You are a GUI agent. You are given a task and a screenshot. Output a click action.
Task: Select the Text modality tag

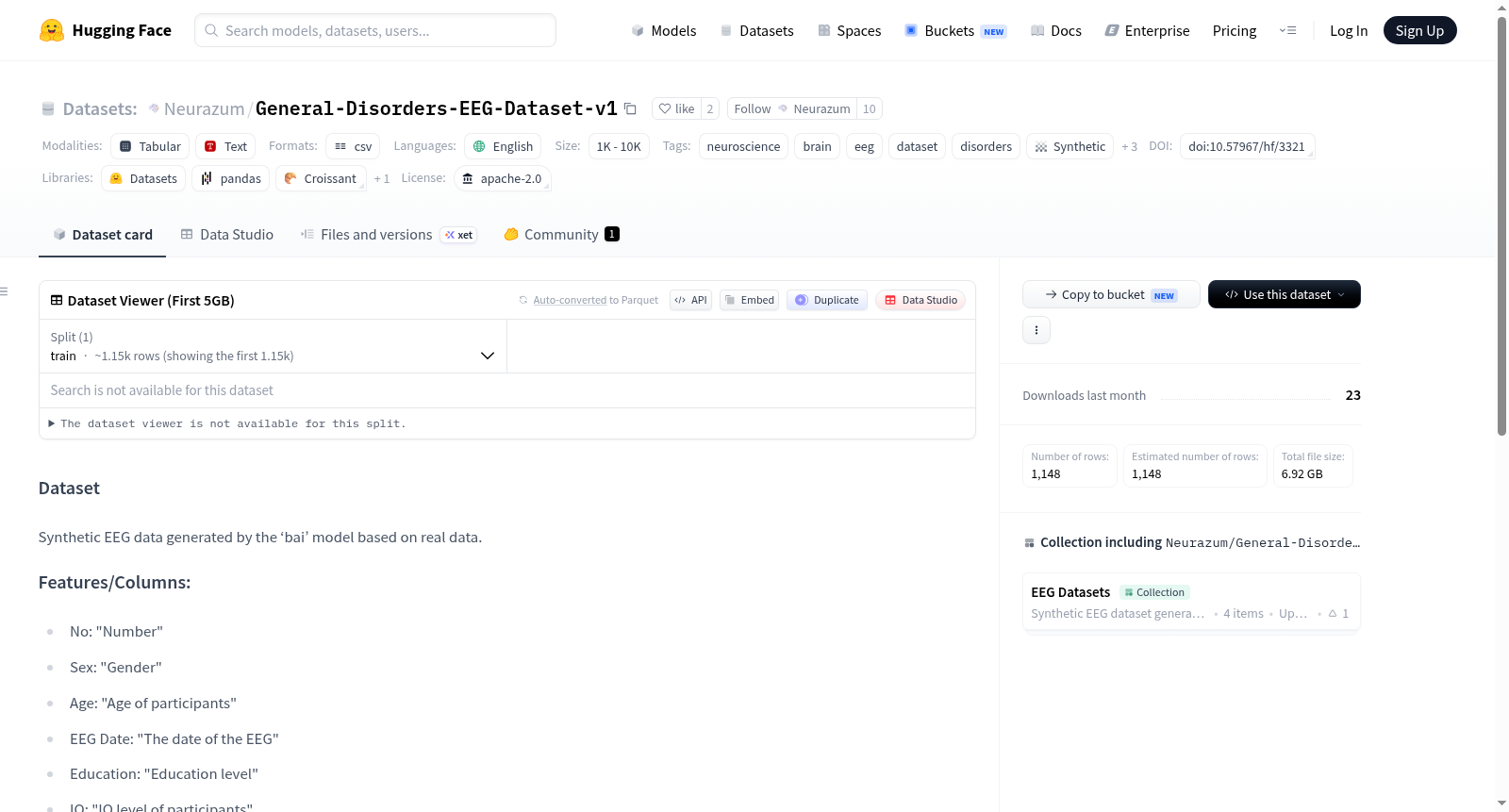click(225, 146)
